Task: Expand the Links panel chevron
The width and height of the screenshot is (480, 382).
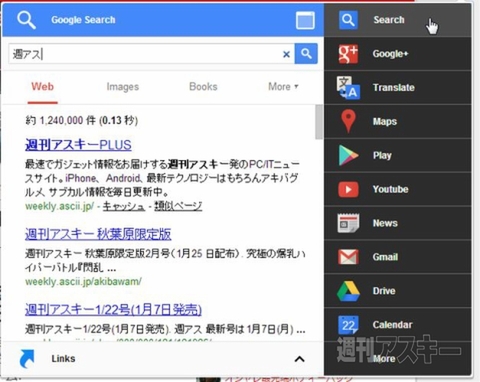Action: click(299, 359)
